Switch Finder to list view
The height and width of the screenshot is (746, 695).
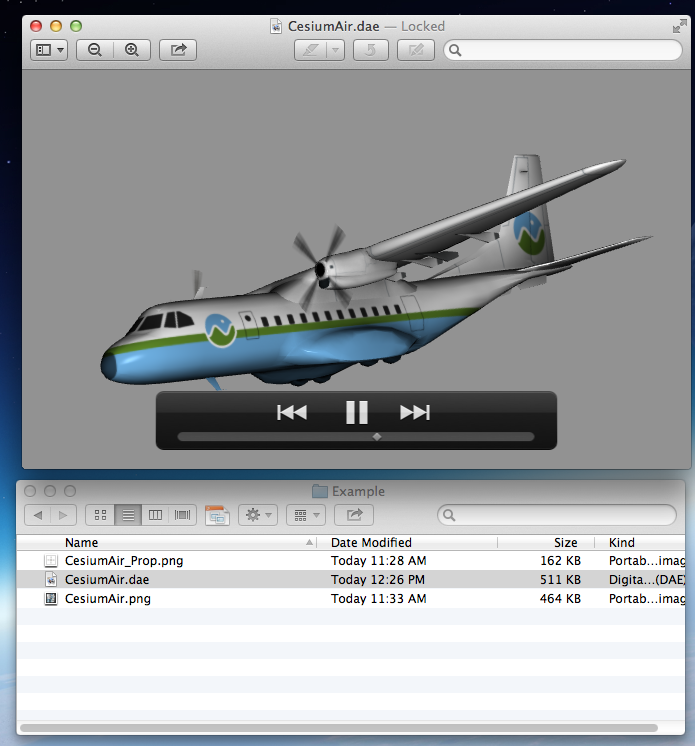[x=128, y=515]
